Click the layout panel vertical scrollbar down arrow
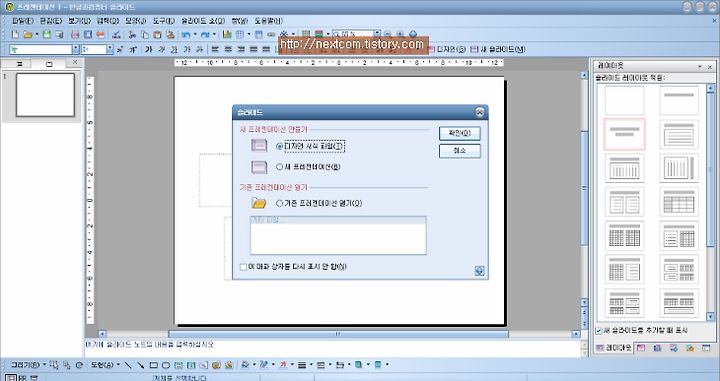 pos(710,317)
